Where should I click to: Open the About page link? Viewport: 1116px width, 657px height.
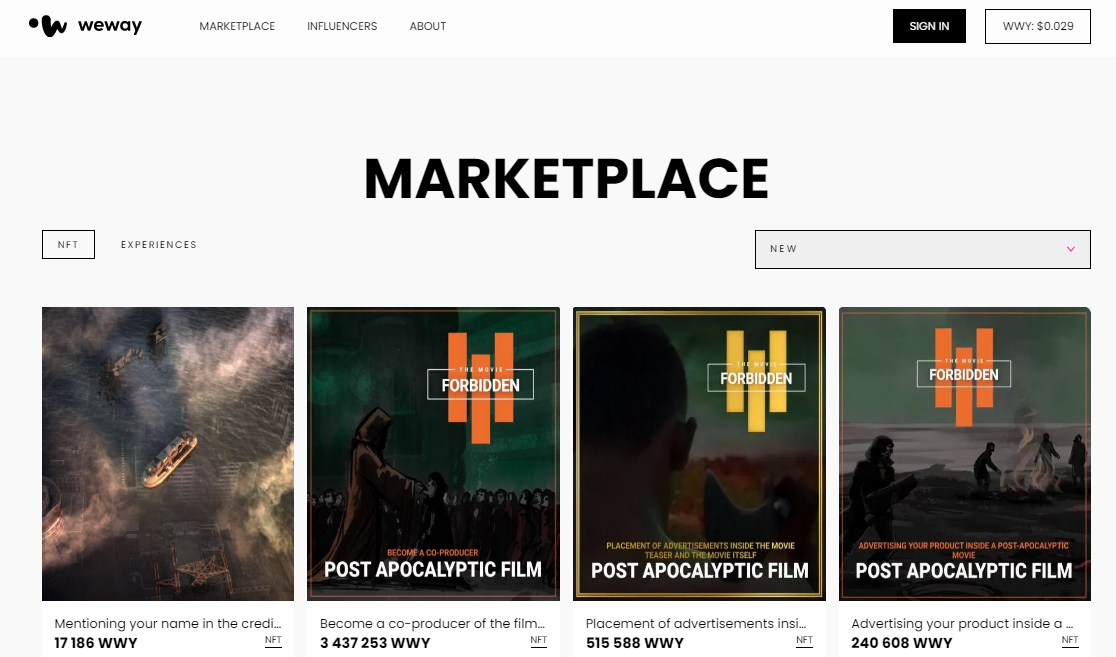coord(428,26)
